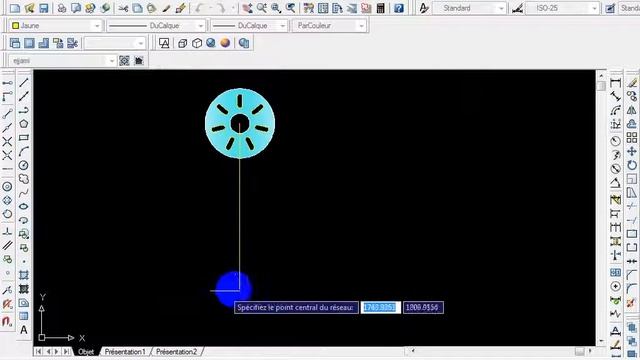
Task: Toggle the Center object snap
Action: coord(7,187)
